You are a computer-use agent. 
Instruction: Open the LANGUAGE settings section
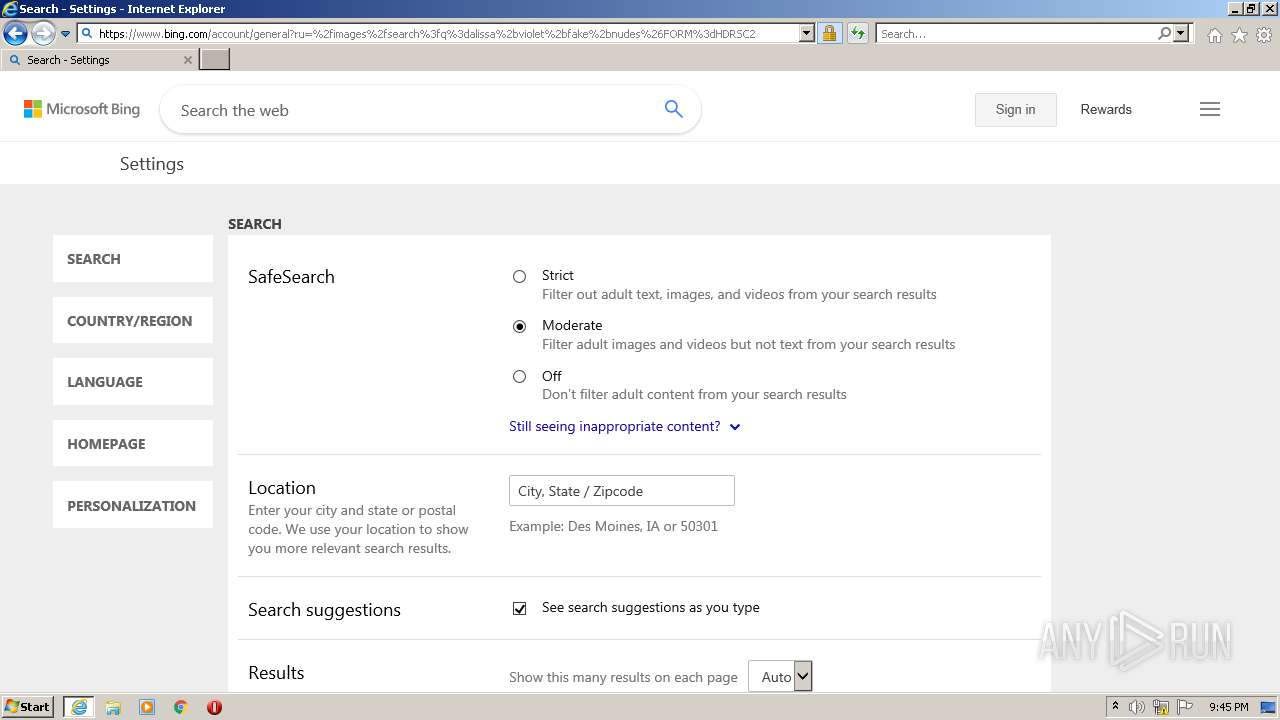coord(133,382)
